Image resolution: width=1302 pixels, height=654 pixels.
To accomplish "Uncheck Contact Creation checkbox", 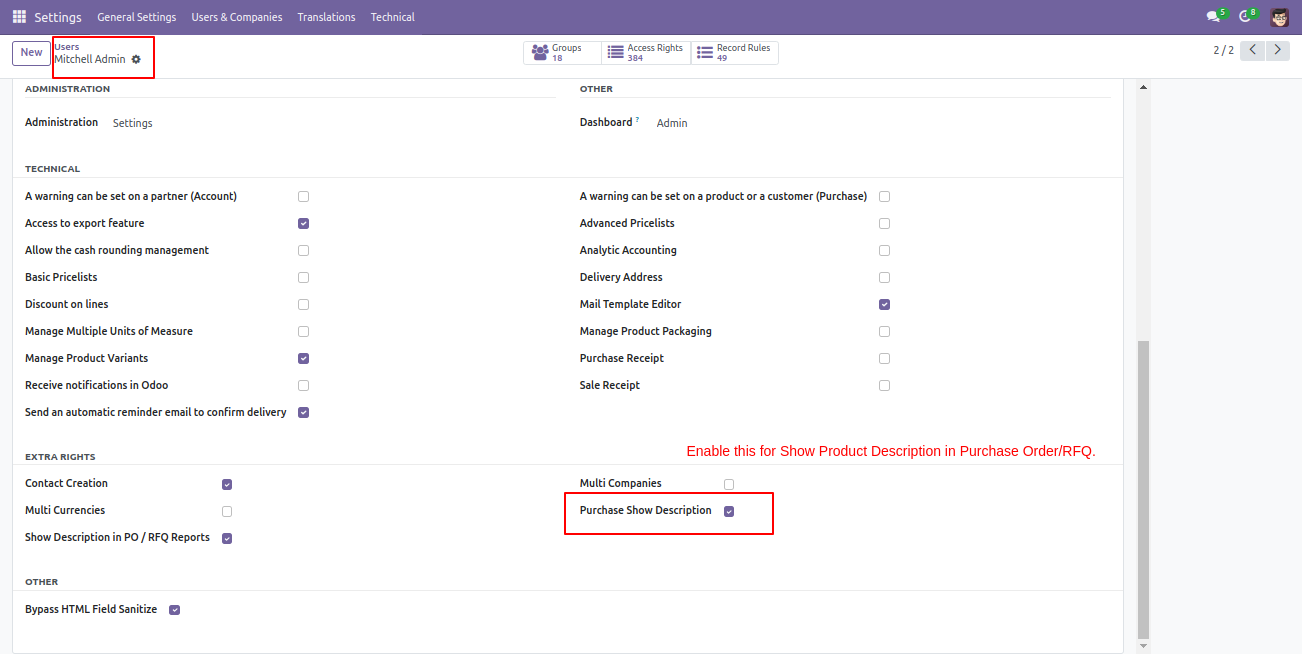I will [227, 485].
